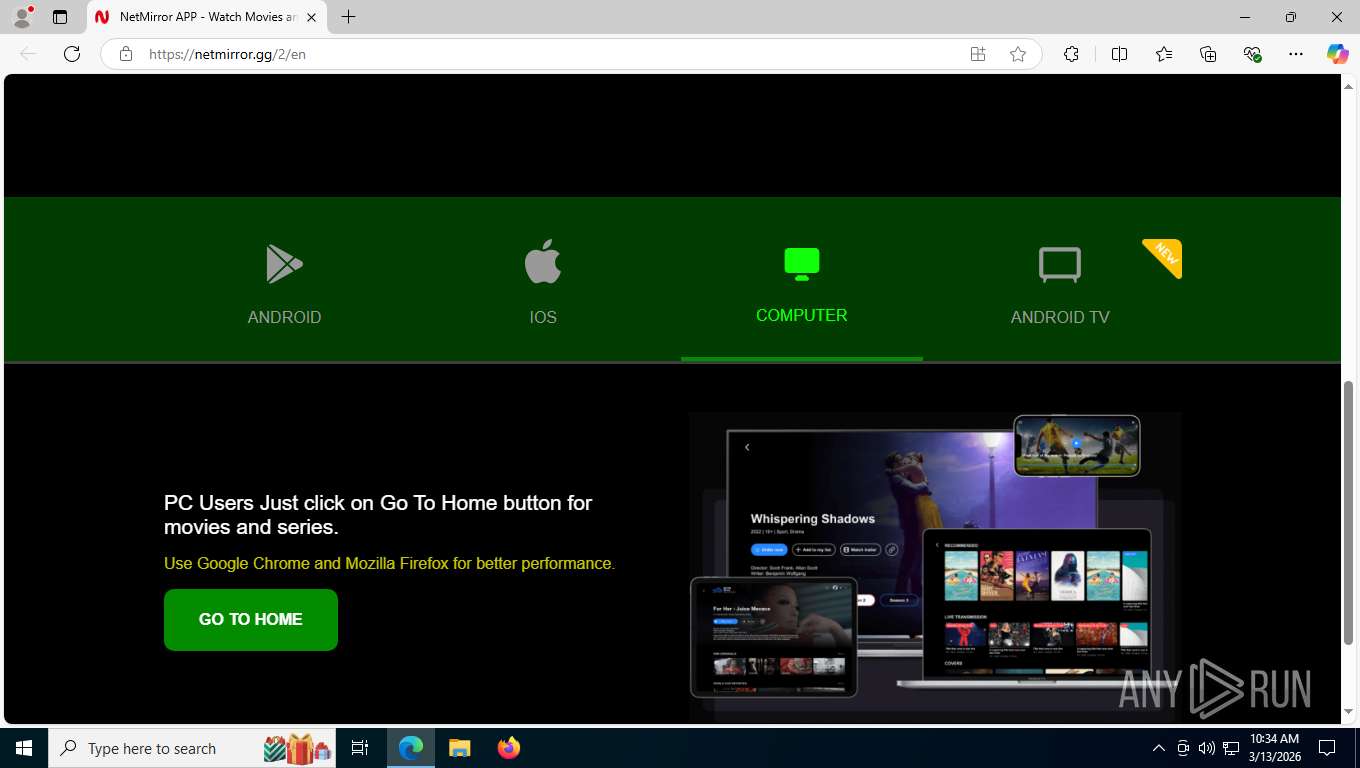Open the Favorites list
The height and width of the screenshot is (768, 1360).
(x=1164, y=54)
